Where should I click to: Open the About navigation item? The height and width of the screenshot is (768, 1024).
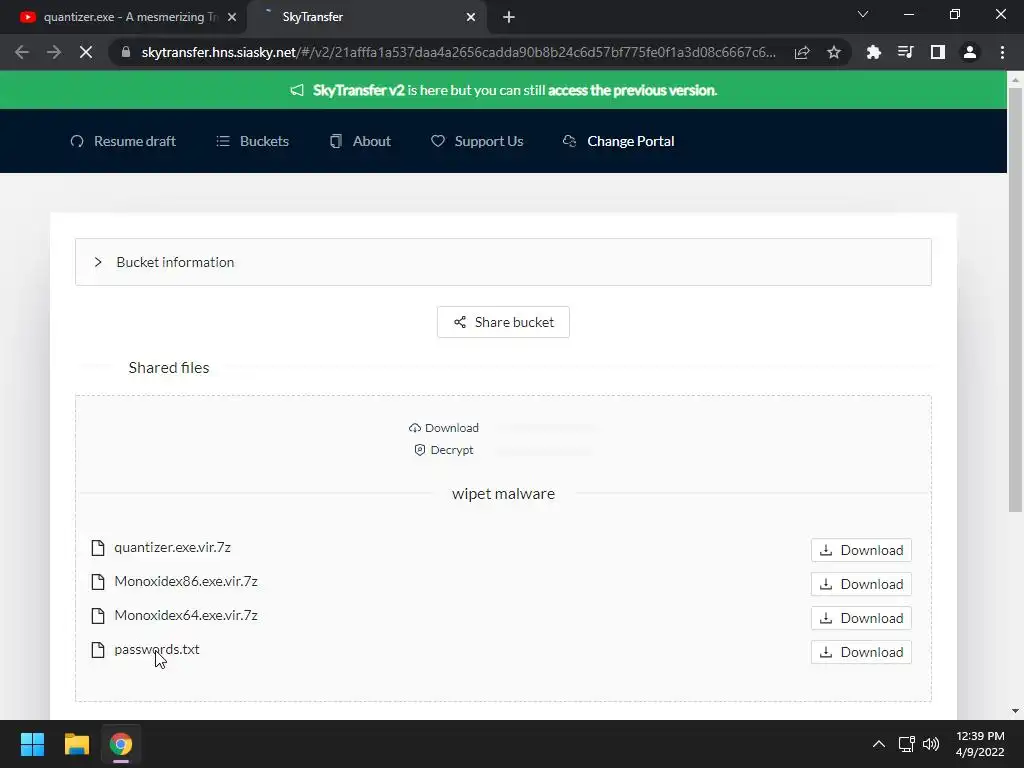(x=360, y=141)
